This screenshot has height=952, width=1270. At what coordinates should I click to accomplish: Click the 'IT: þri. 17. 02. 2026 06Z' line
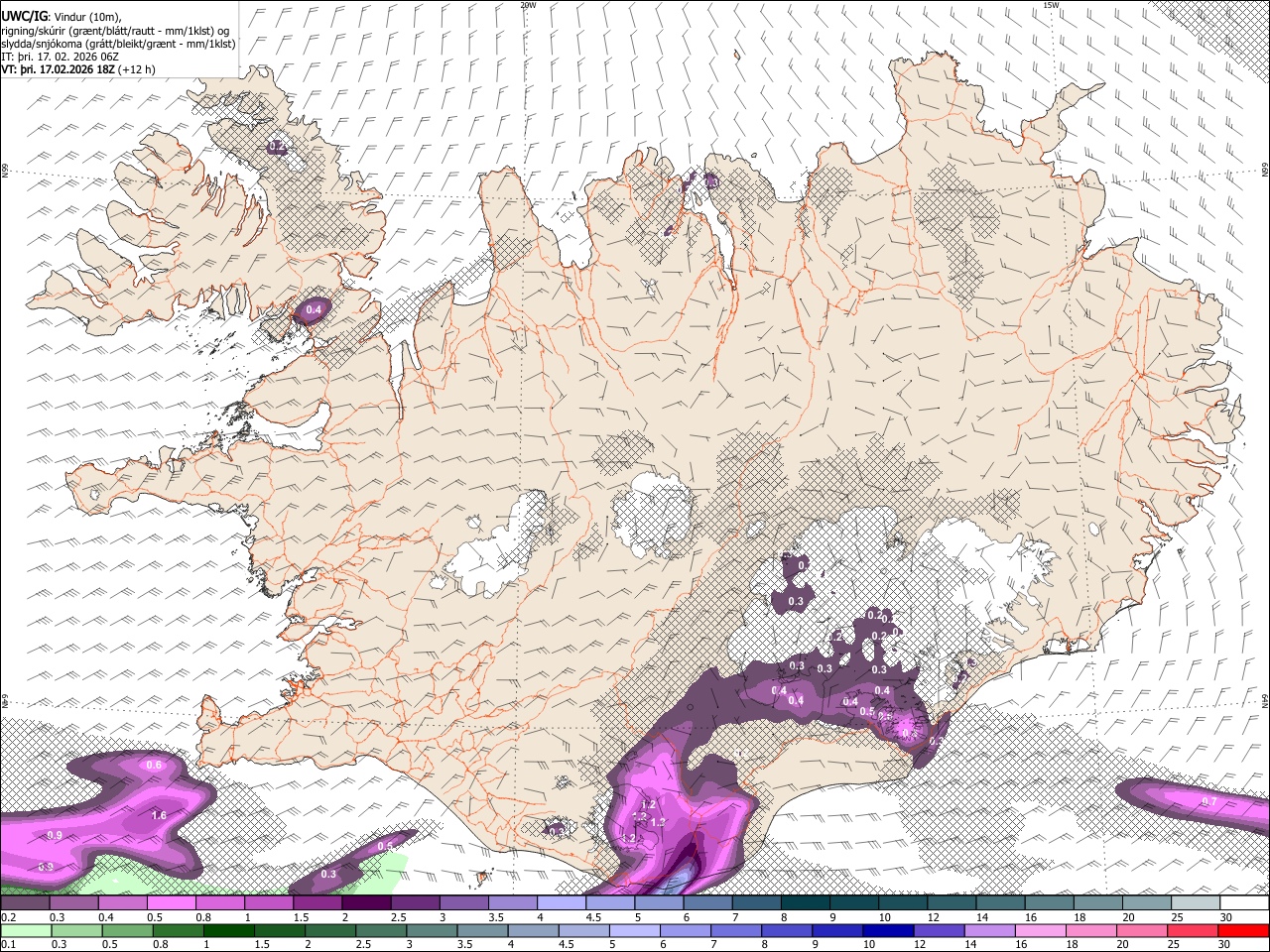coord(60,58)
